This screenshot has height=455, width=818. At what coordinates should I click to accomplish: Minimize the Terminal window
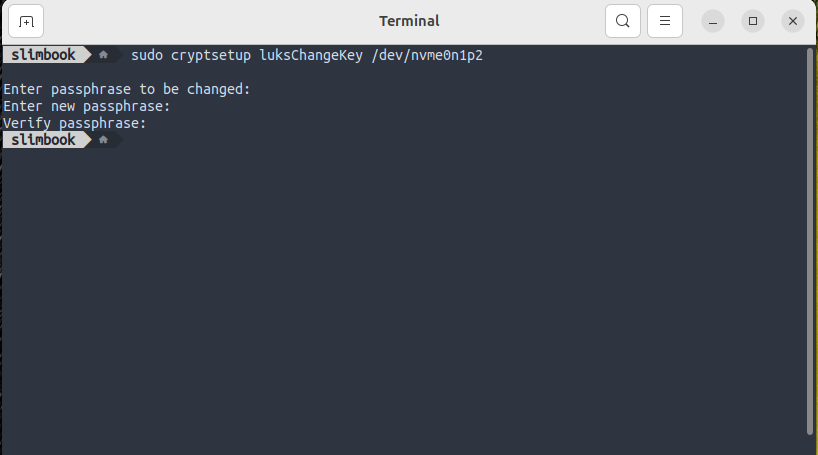click(x=713, y=21)
